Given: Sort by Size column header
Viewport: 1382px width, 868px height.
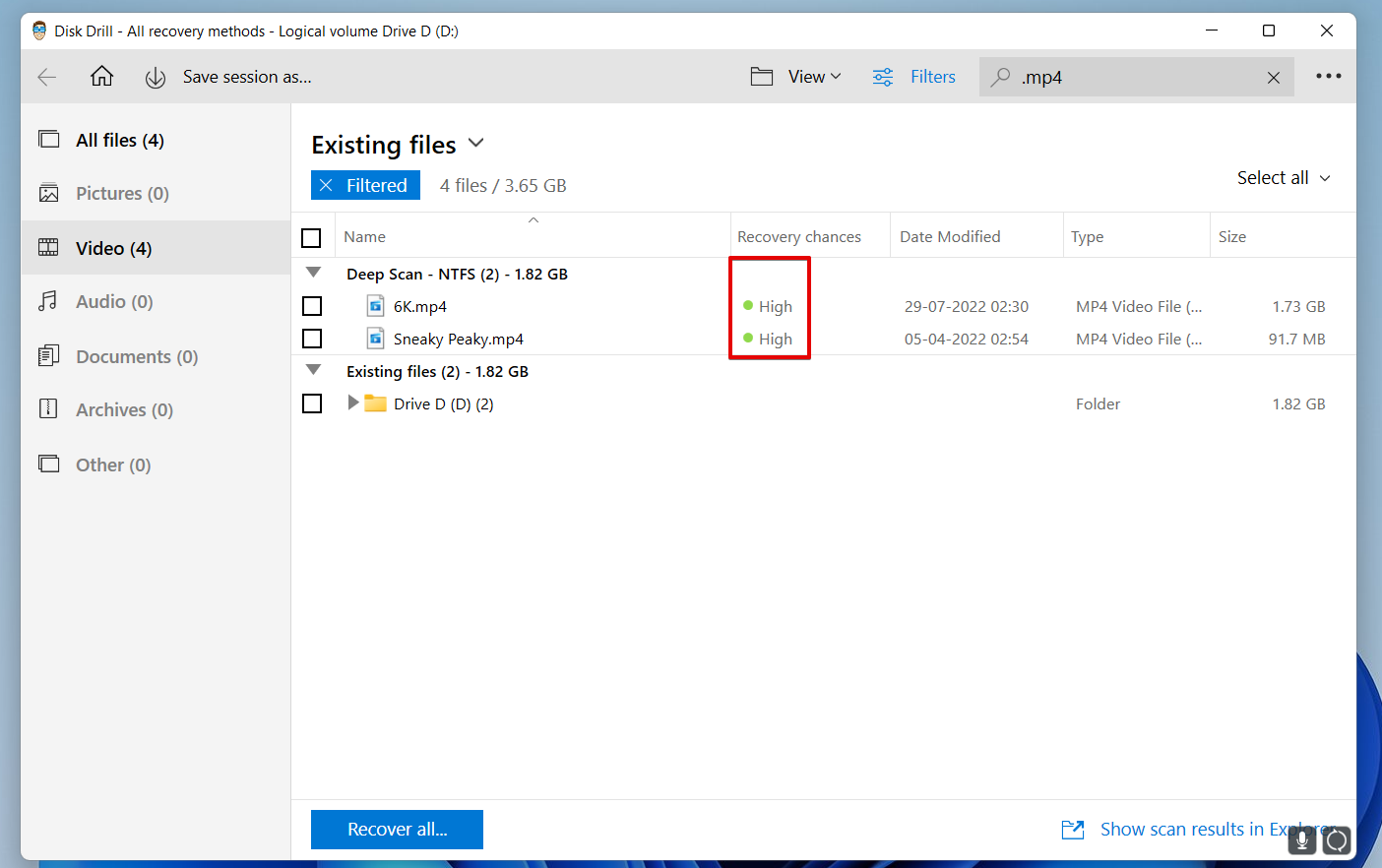Looking at the screenshot, I should (1232, 237).
